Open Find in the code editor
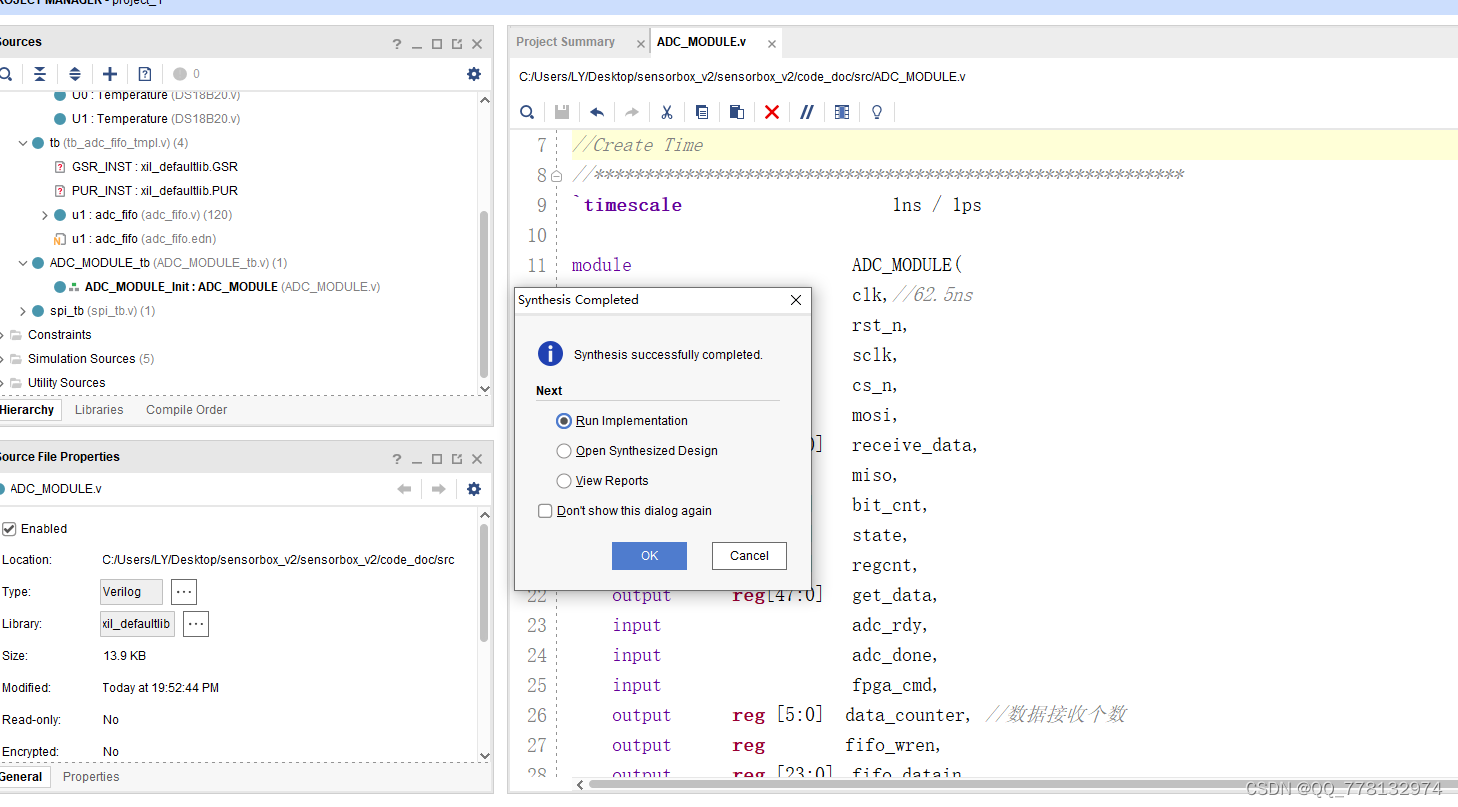Image resolution: width=1458 pixels, height=807 pixels. click(527, 112)
